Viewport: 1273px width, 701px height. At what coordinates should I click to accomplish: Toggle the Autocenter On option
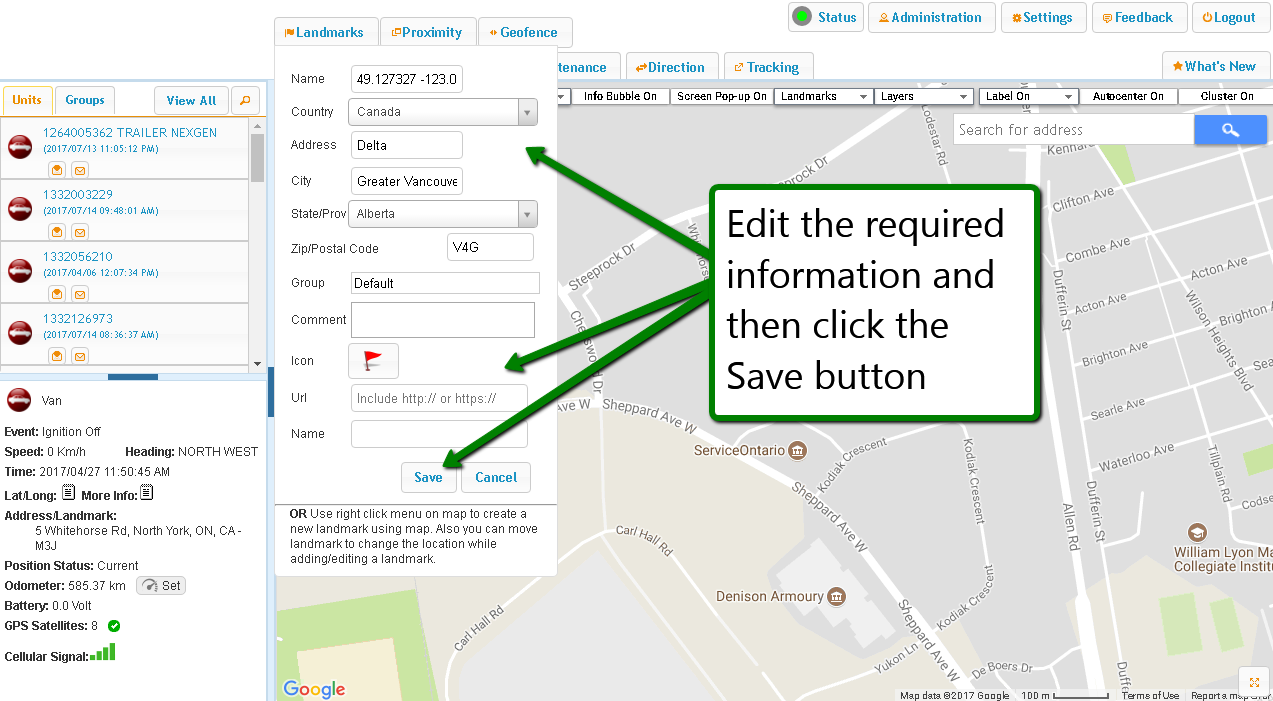coord(1127,97)
